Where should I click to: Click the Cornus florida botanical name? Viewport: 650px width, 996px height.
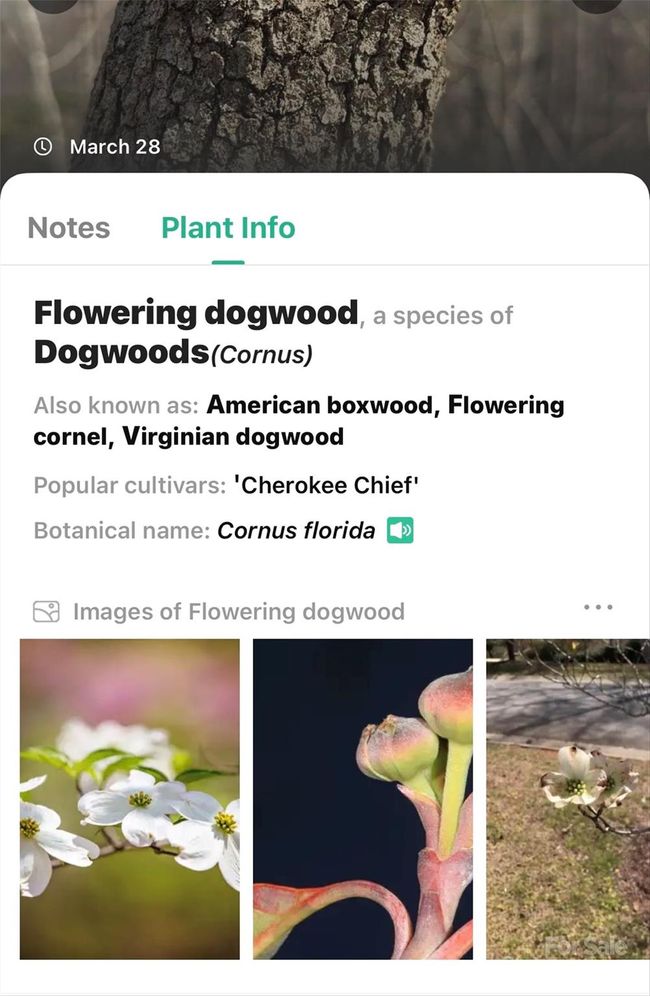pos(296,531)
